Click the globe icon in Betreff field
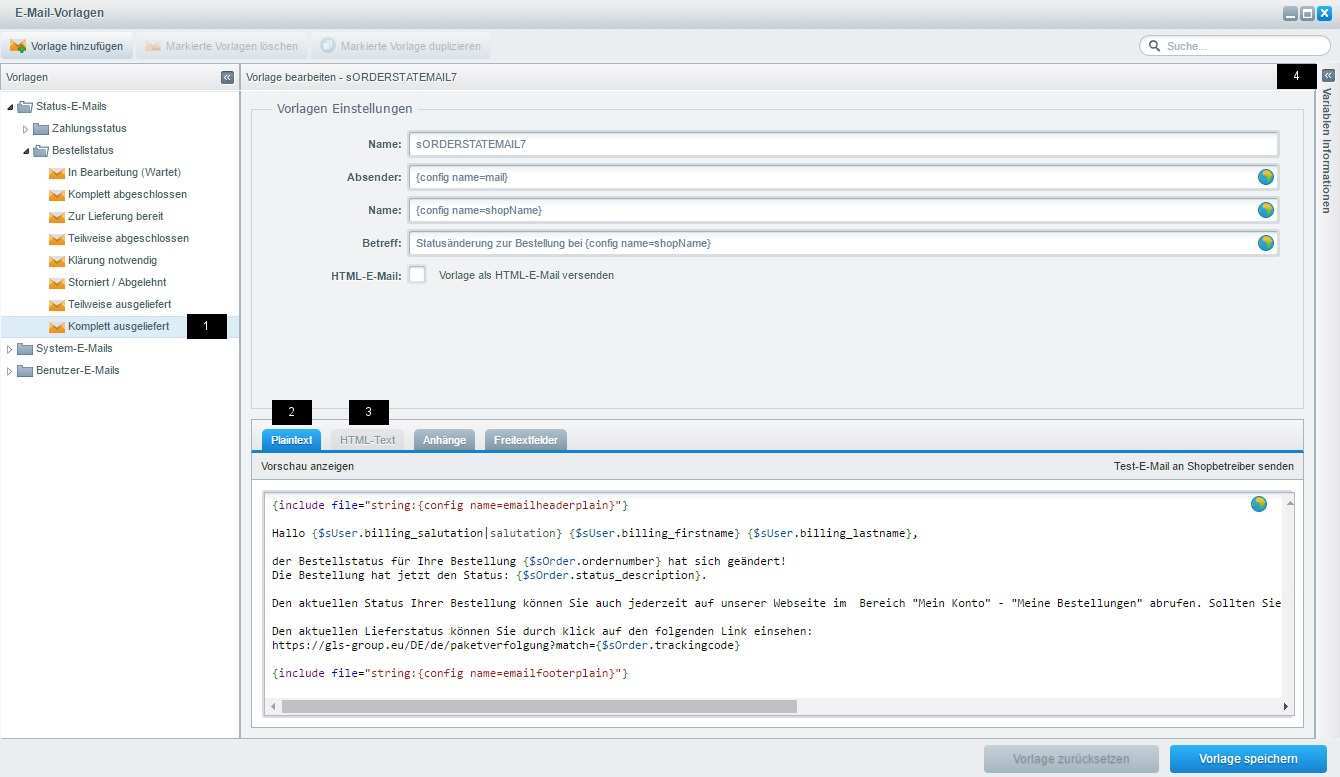This screenshot has height=777, width=1340. coord(1265,243)
